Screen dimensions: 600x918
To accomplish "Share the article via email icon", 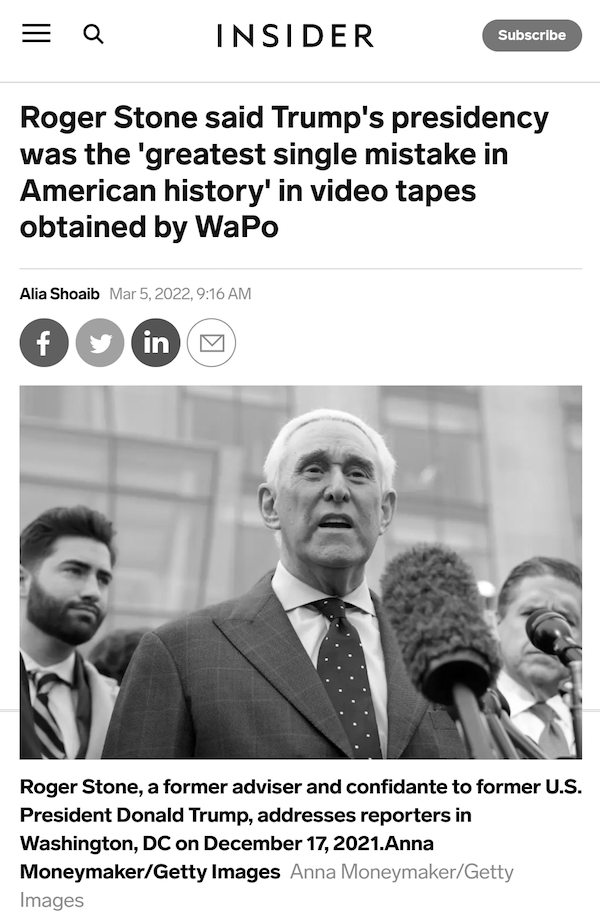I will (x=211, y=342).
